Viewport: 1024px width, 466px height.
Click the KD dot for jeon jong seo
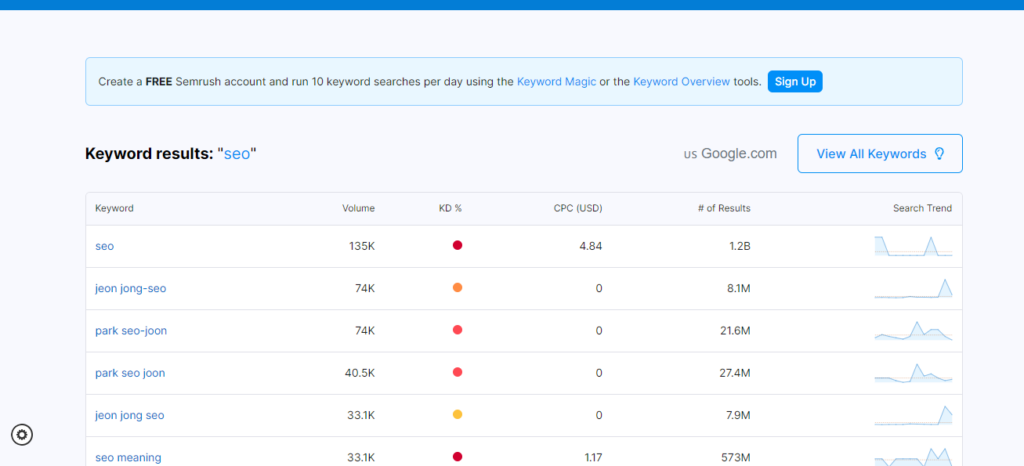[457, 414]
